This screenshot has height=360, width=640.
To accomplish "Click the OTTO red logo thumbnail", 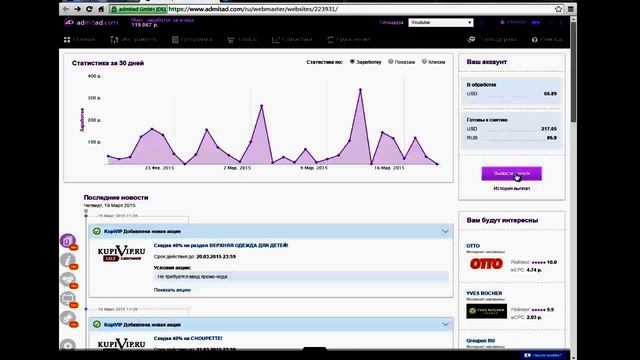I will pos(486,264).
